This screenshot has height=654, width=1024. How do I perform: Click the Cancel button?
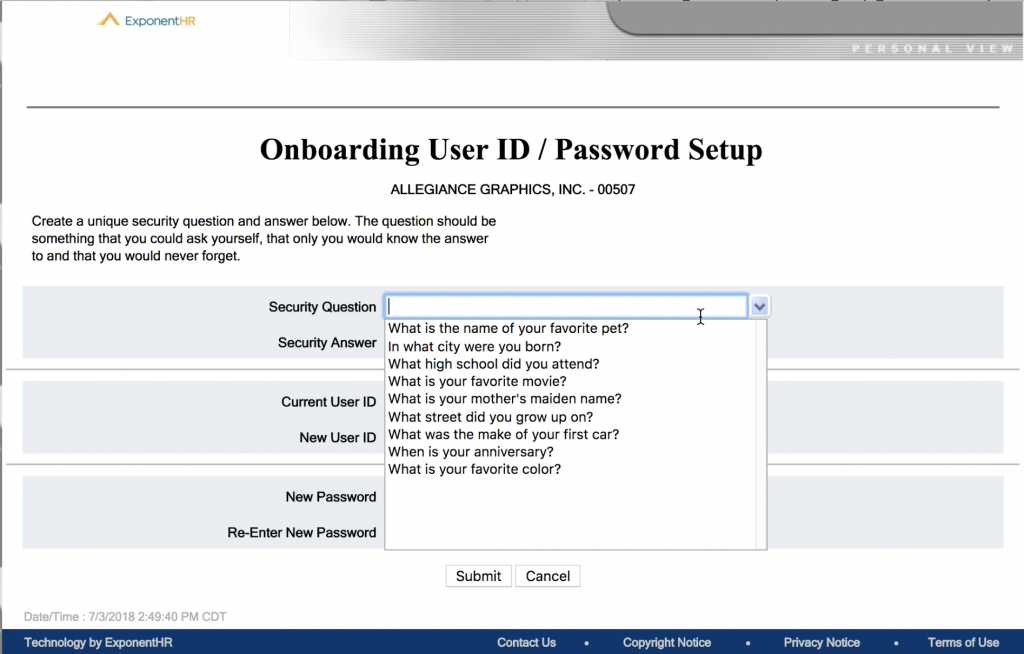click(547, 576)
